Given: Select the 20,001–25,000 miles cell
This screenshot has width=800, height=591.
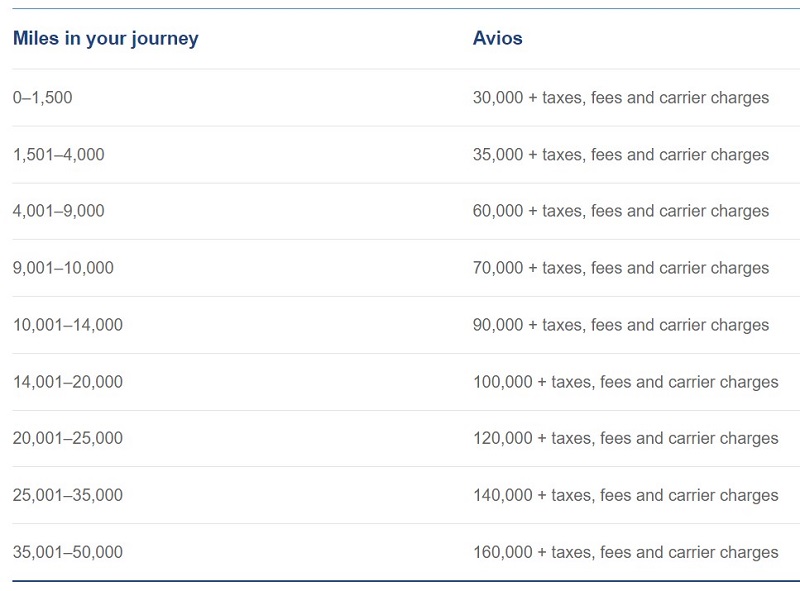Looking at the screenshot, I should (68, 438).
